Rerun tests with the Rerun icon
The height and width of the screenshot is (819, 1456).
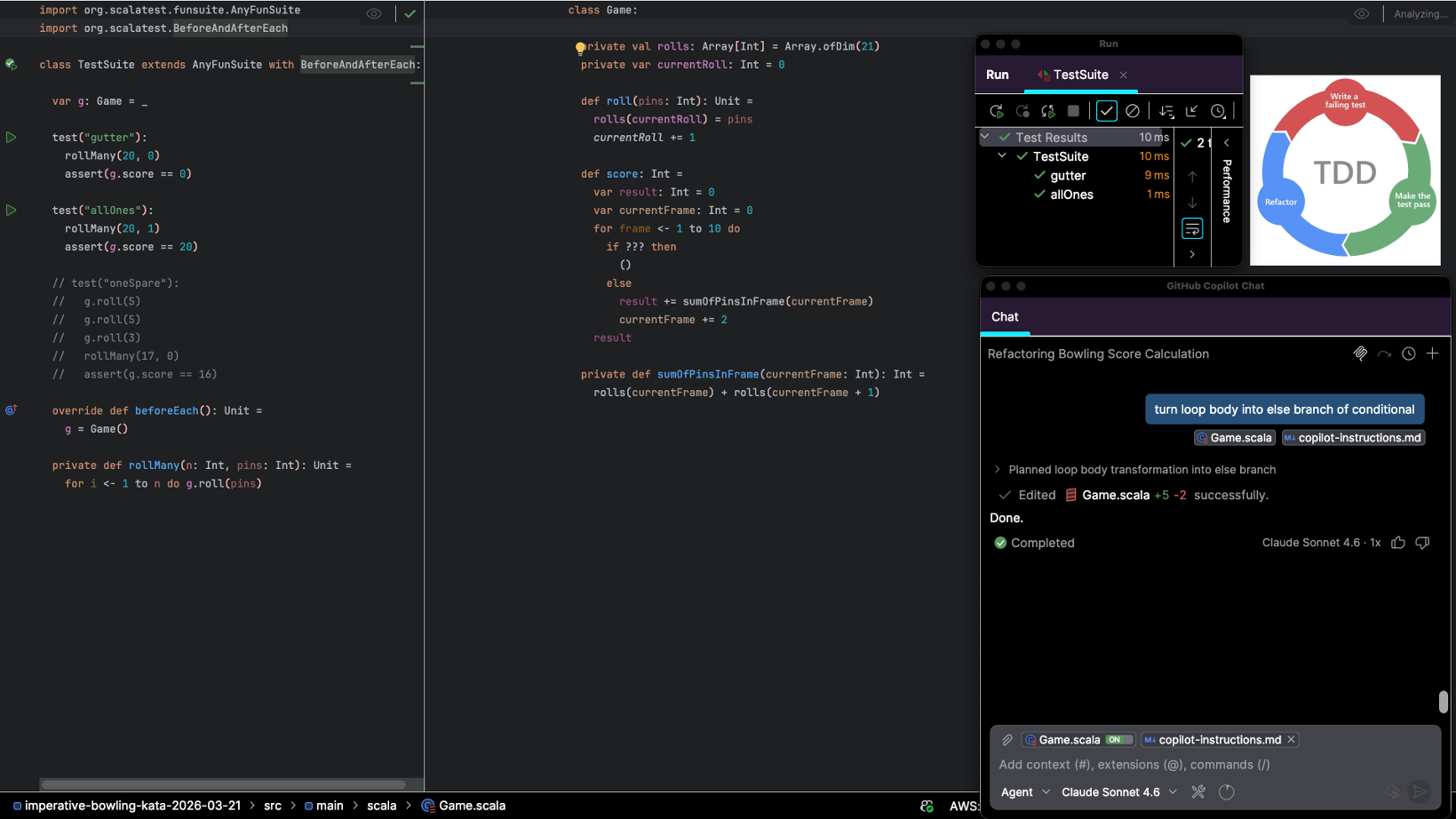[996, 111]
